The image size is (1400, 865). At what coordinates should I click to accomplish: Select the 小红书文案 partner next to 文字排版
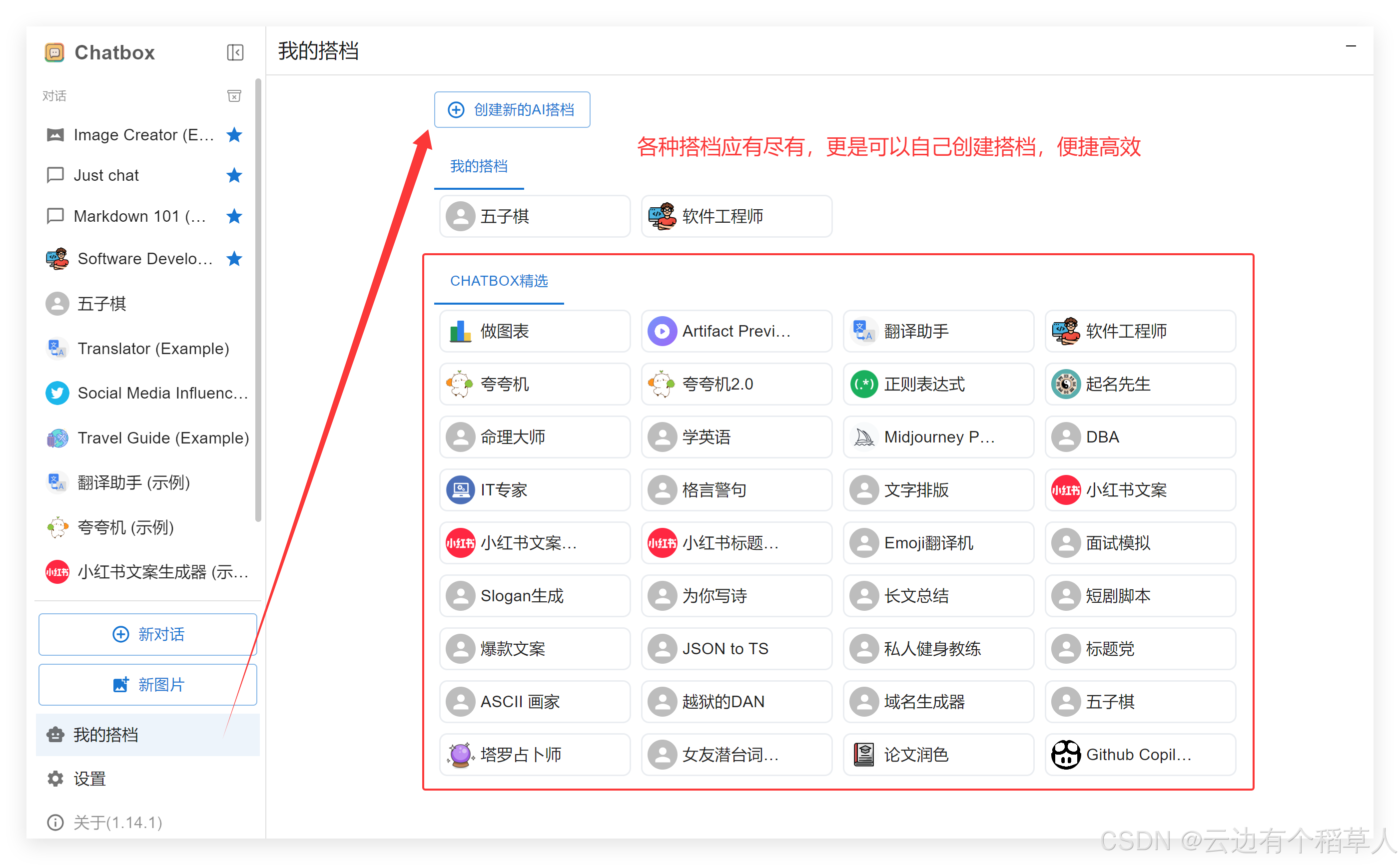pos(1140,490)
